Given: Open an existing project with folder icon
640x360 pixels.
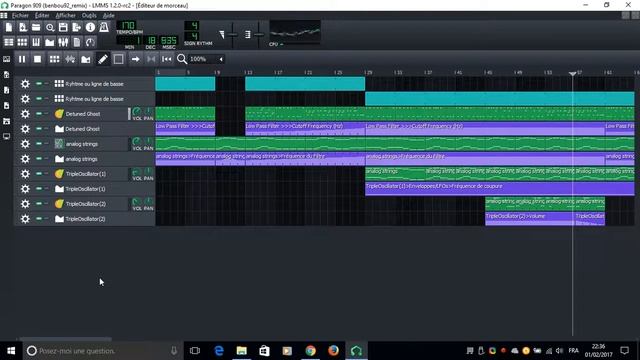Looking at the screenshot, I should (x=36, y=27).
